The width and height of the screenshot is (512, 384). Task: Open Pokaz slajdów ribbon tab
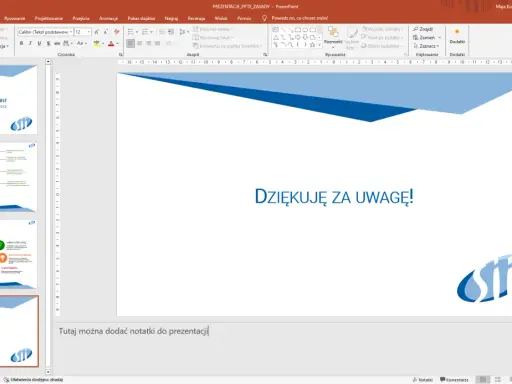click(141, 18)
